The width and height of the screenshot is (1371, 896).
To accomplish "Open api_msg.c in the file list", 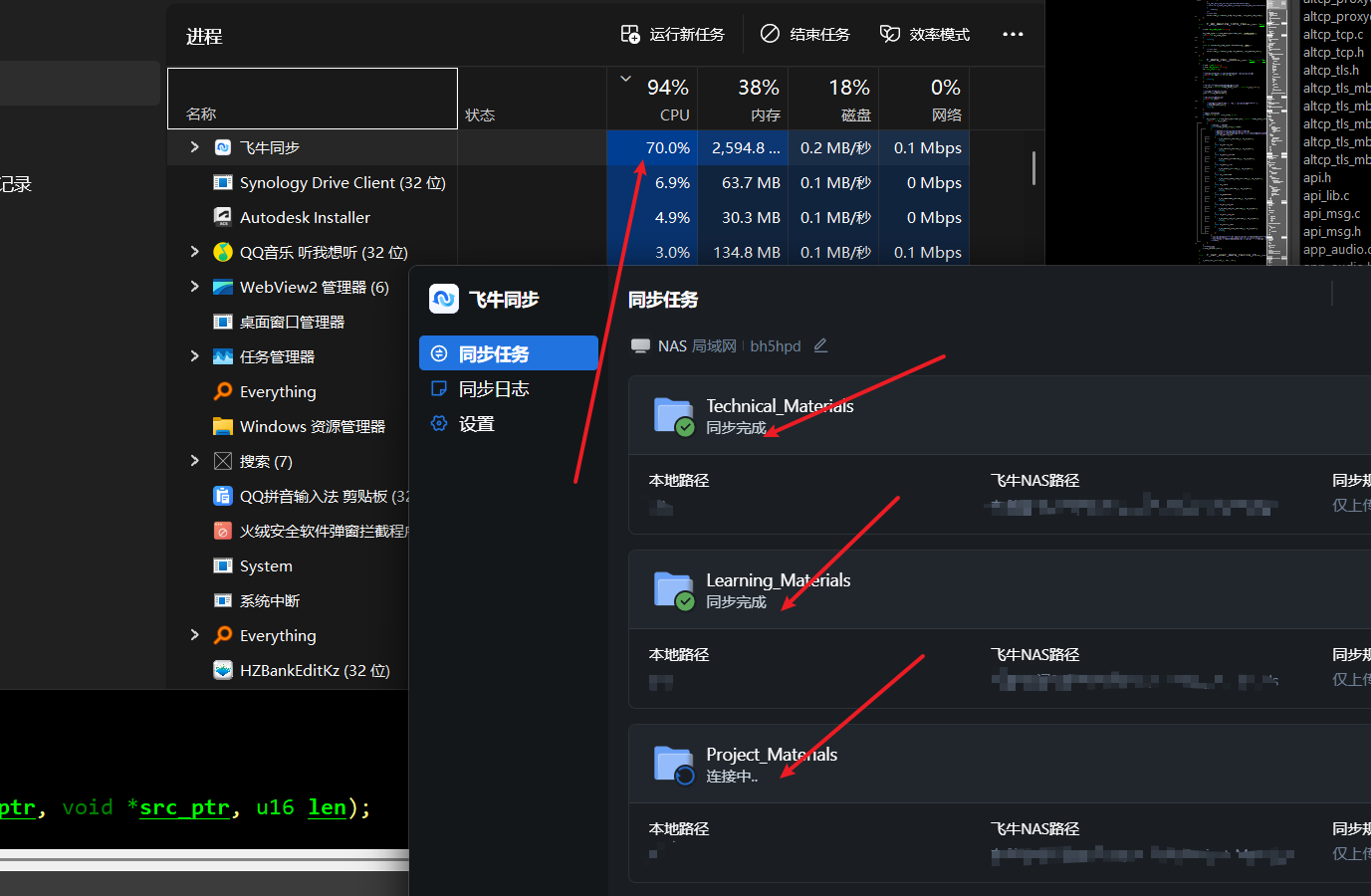I will pyautogui.click(x=1331, y=213).
